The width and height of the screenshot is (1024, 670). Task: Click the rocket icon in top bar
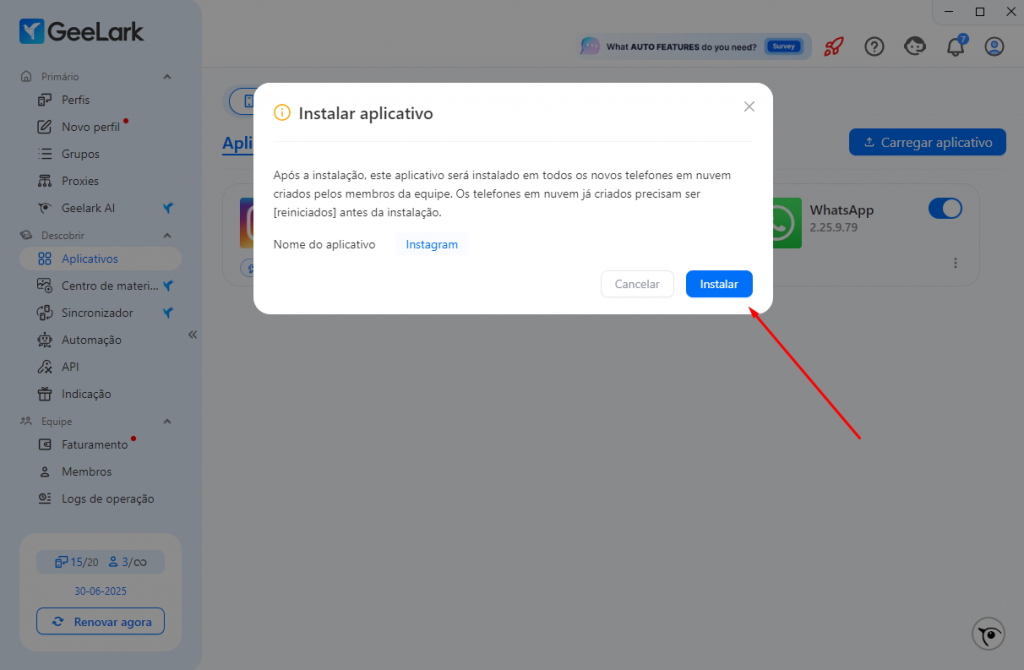(x=833, y=46)
